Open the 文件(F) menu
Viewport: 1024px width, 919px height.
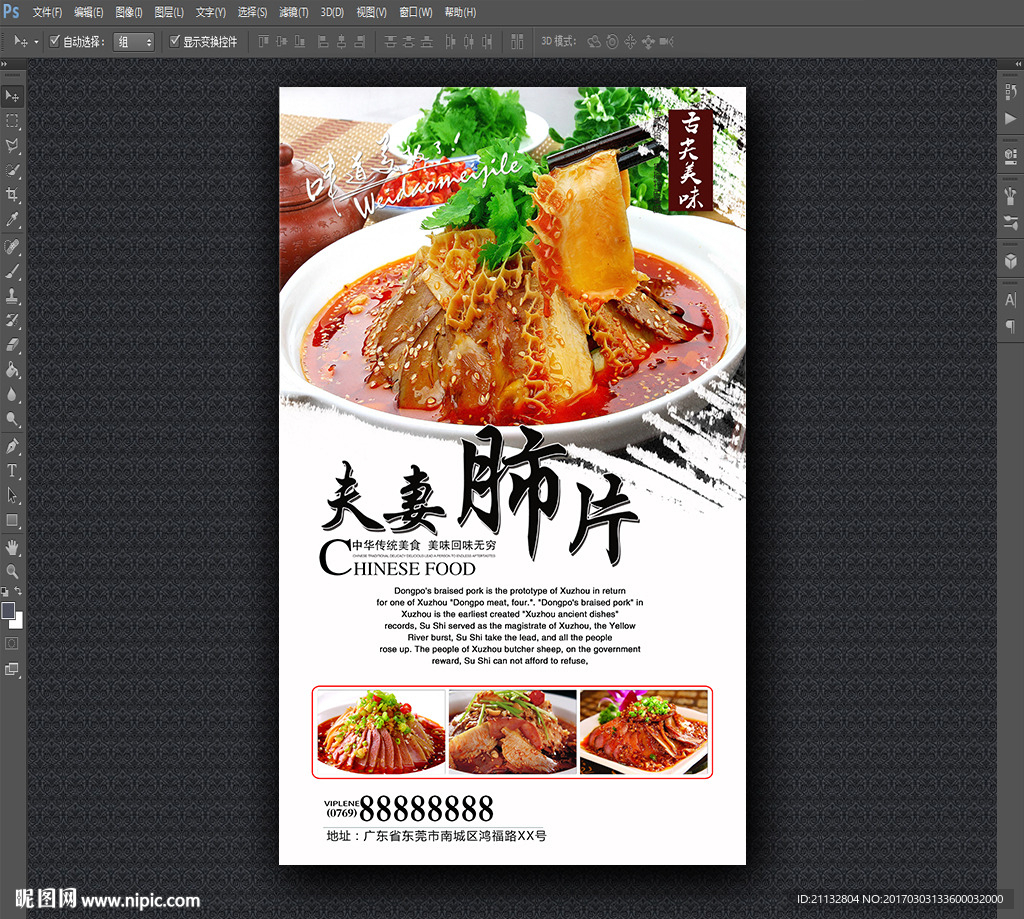[47, 12]
